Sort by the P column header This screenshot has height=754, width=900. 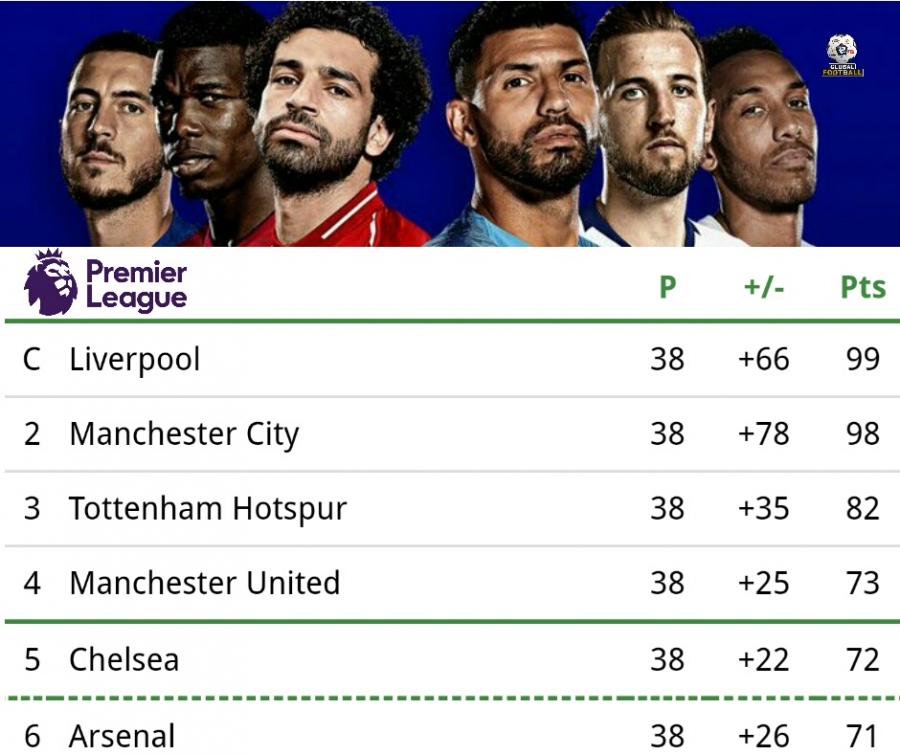click(x=667, y=288)
